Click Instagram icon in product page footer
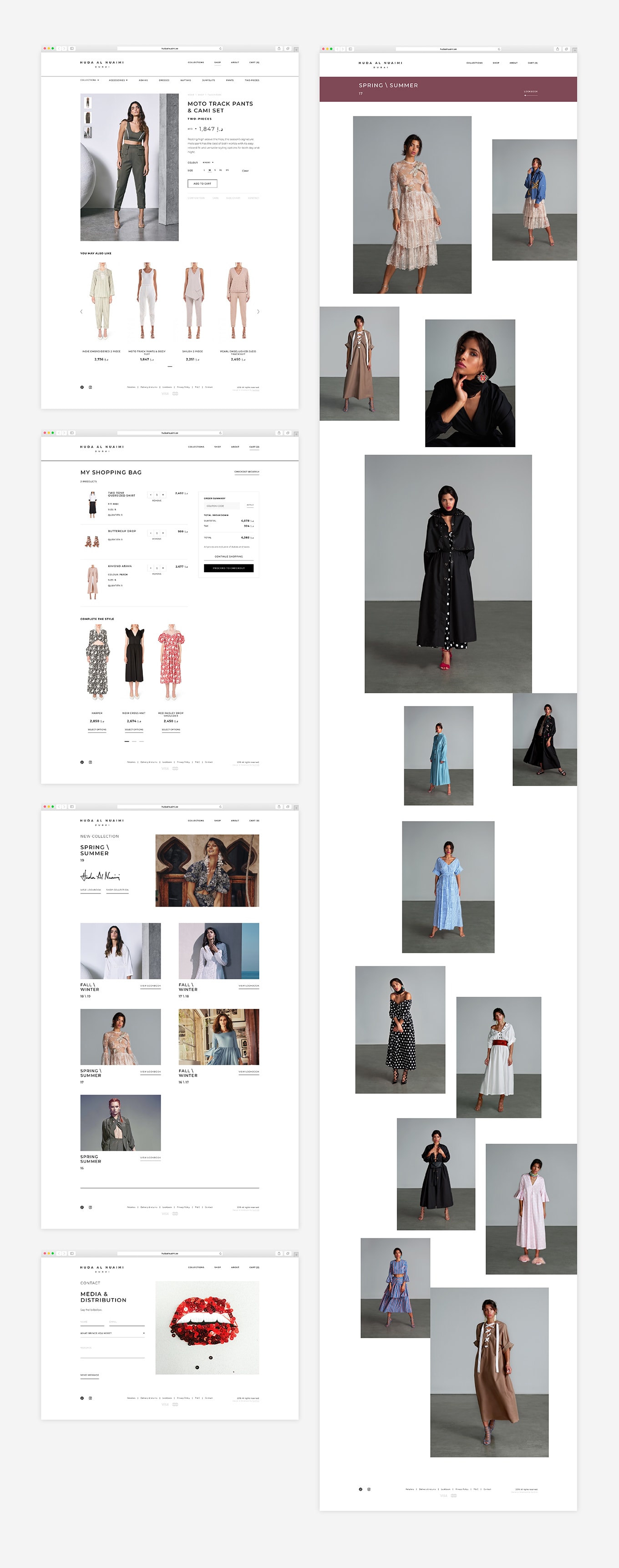The height and width of the screenshot is (1568, 619). [x=90, y=387]
